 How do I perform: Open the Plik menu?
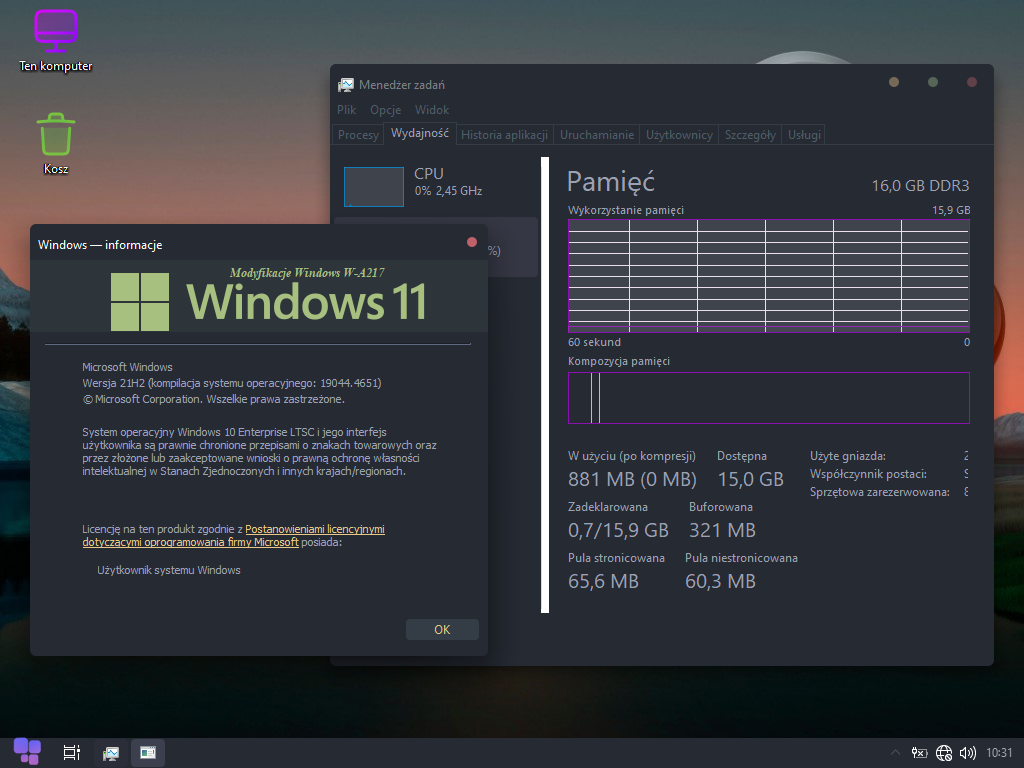[x=346, y=110]
